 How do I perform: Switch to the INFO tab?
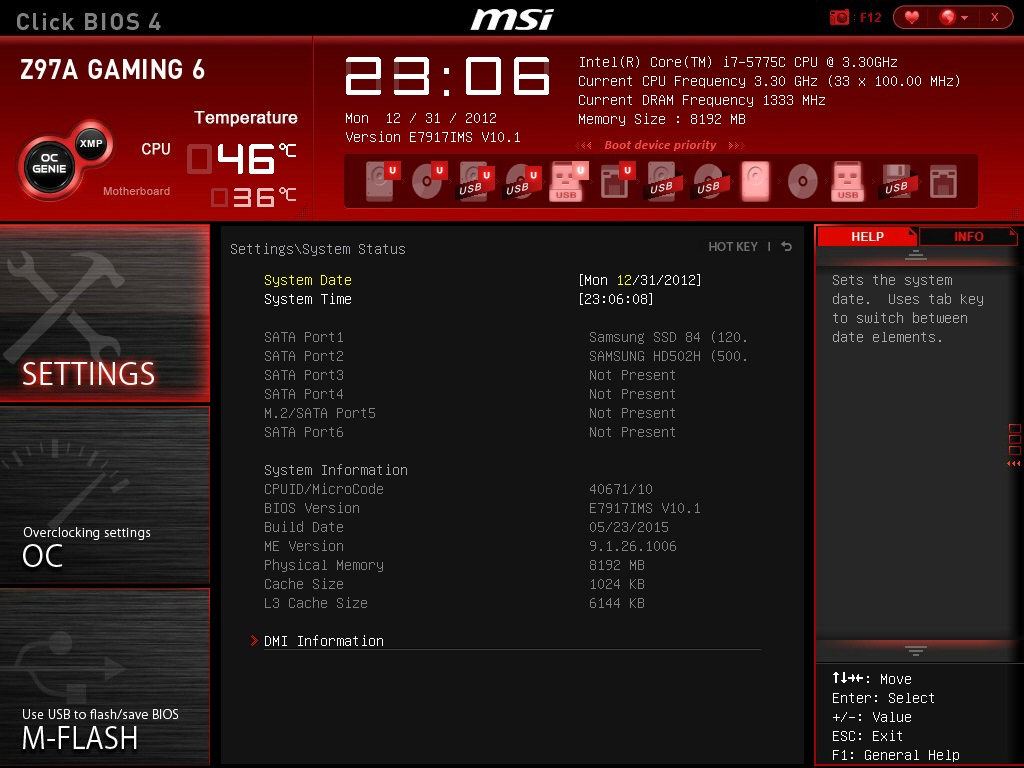click(968, 237)
